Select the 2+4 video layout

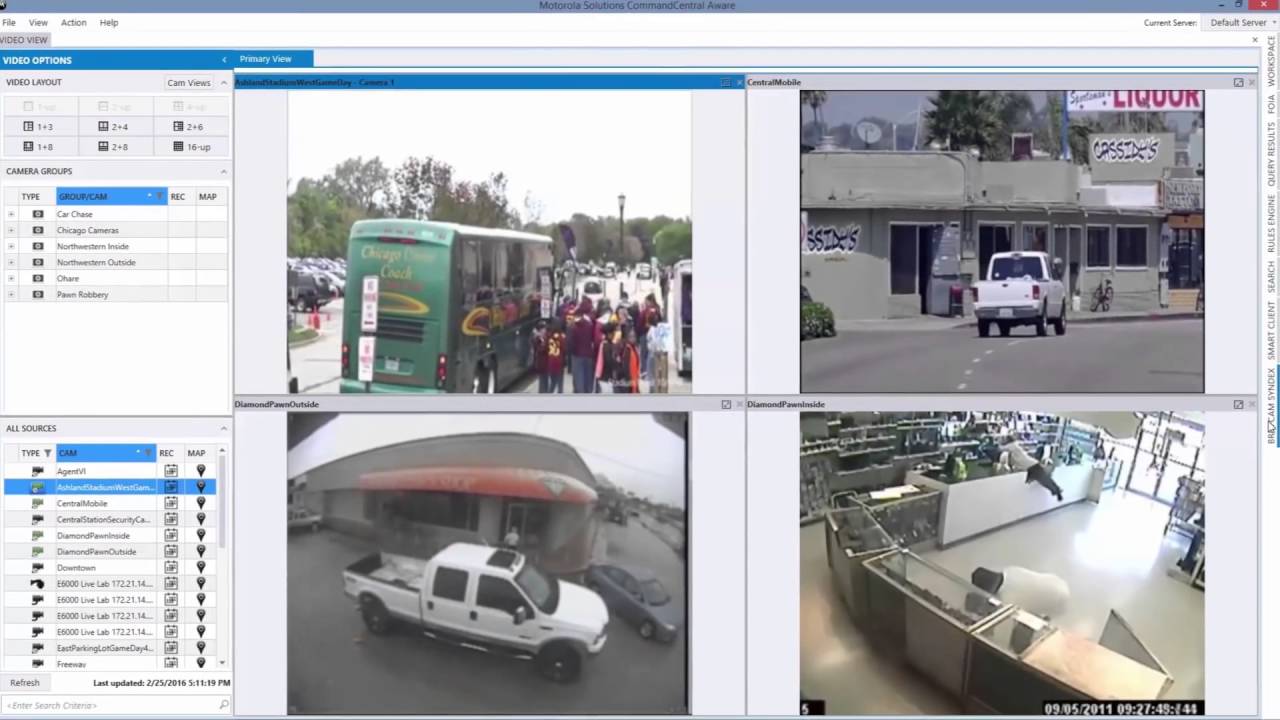(113, 127)
